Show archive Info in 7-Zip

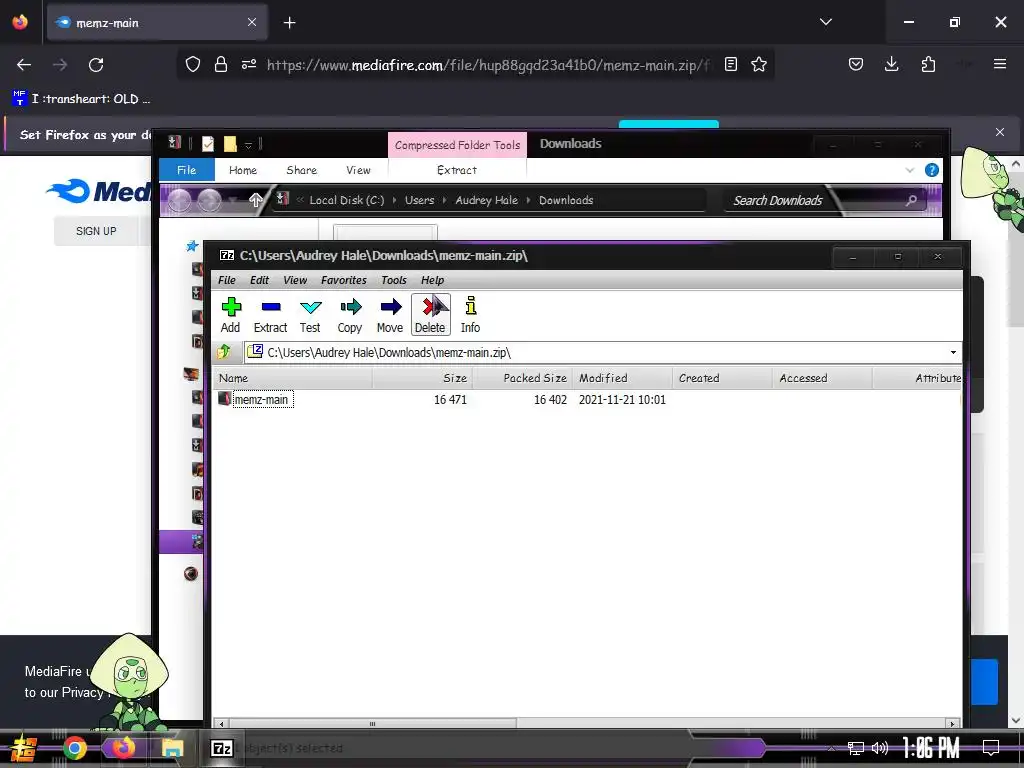point(470,315)
